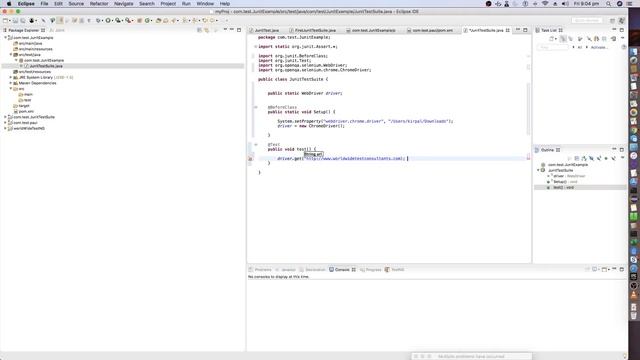Click the Display Selected Console icon
Screen dimensions: 640x360
point(595,269)
